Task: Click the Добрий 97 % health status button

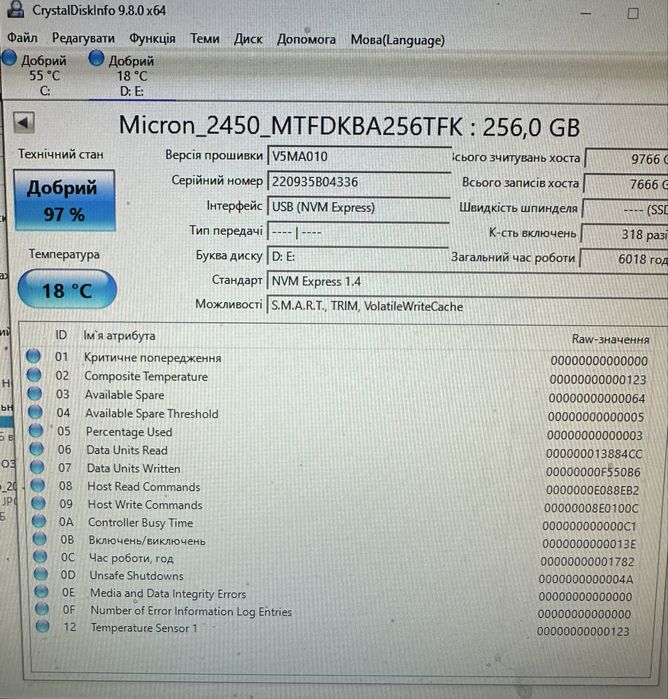Action: point(65,201)
